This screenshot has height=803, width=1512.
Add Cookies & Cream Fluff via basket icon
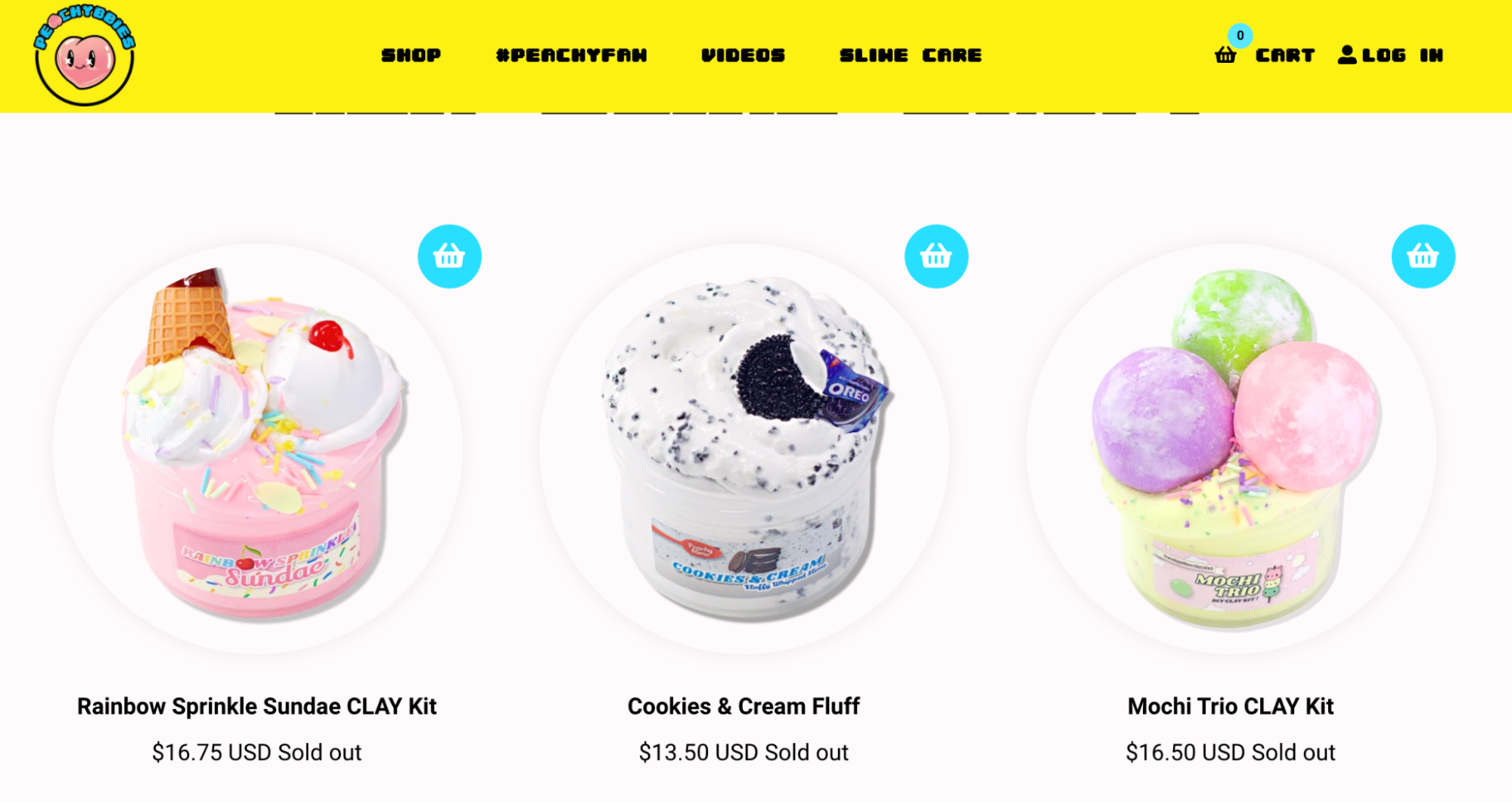tap(936, 257)
